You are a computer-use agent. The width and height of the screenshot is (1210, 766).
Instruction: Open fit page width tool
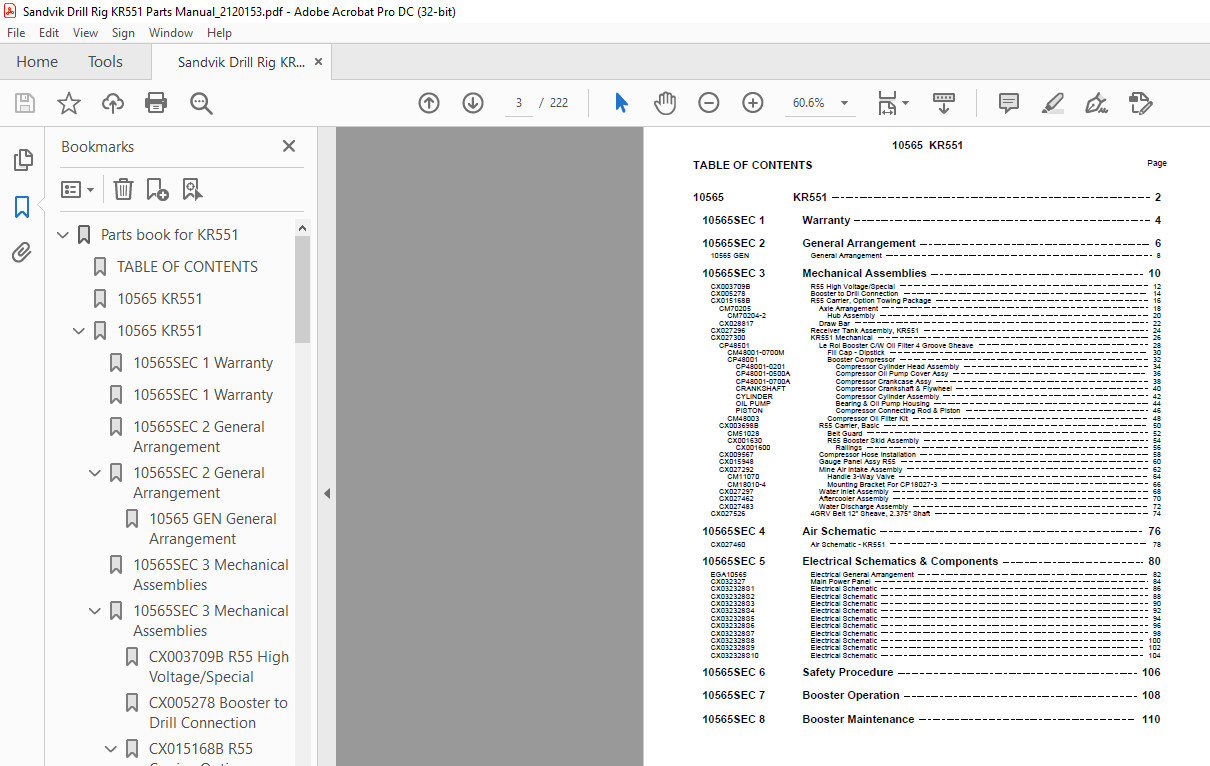point(893,103)
